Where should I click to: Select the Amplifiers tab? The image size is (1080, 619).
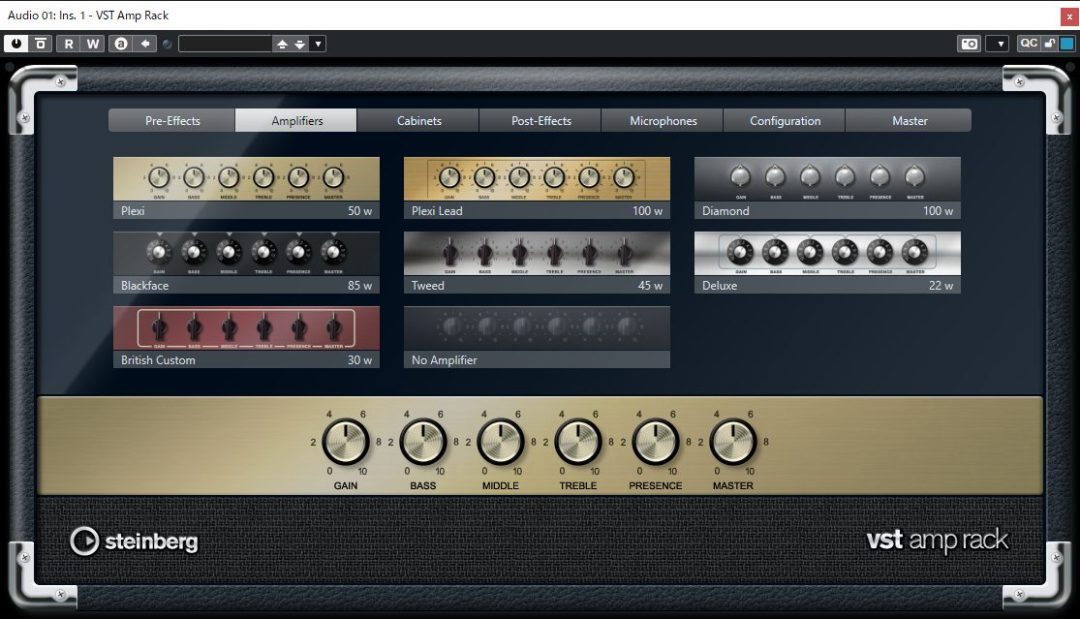[297, 120]
